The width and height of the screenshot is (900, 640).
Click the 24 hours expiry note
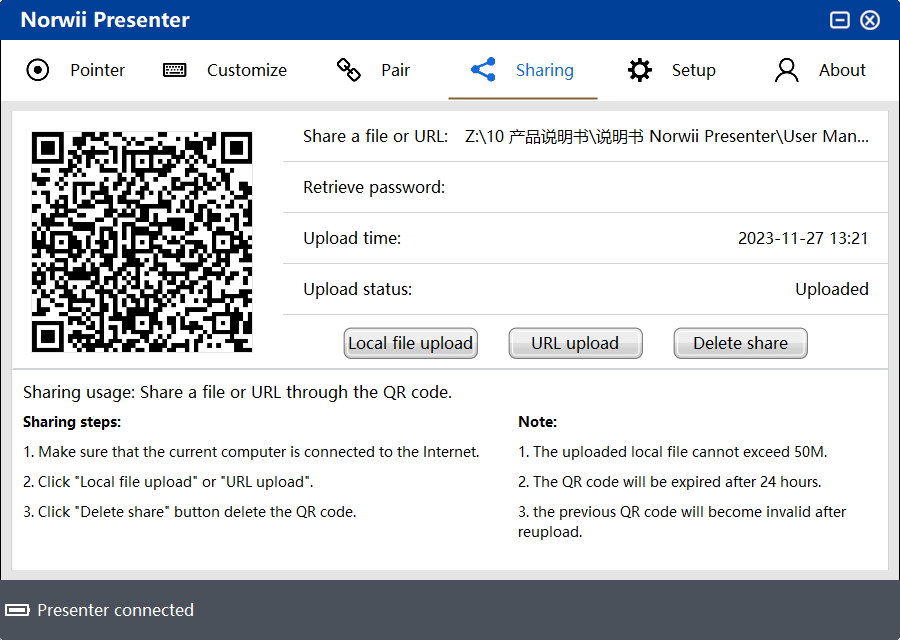[x=669, y=482]
